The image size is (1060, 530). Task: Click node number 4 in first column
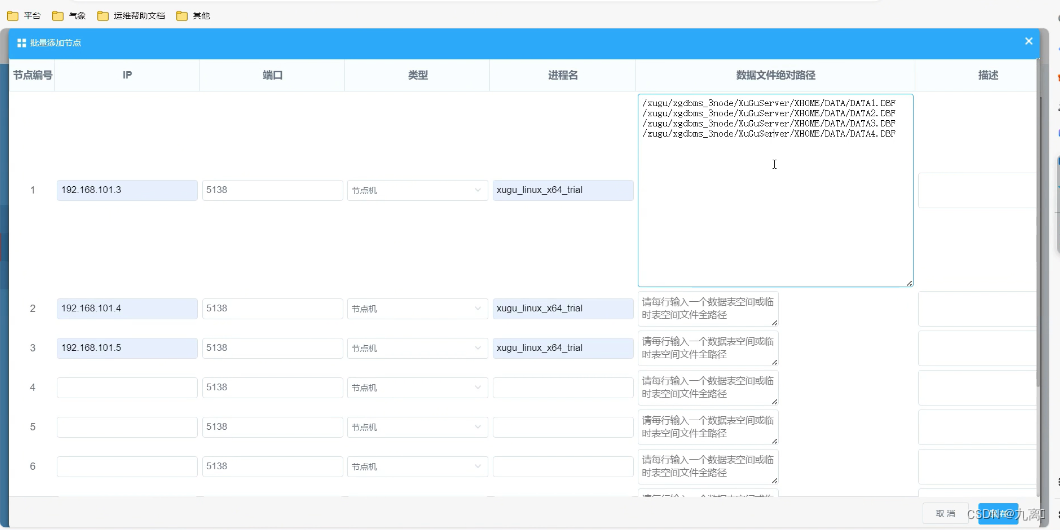click(x=32, y=387)
